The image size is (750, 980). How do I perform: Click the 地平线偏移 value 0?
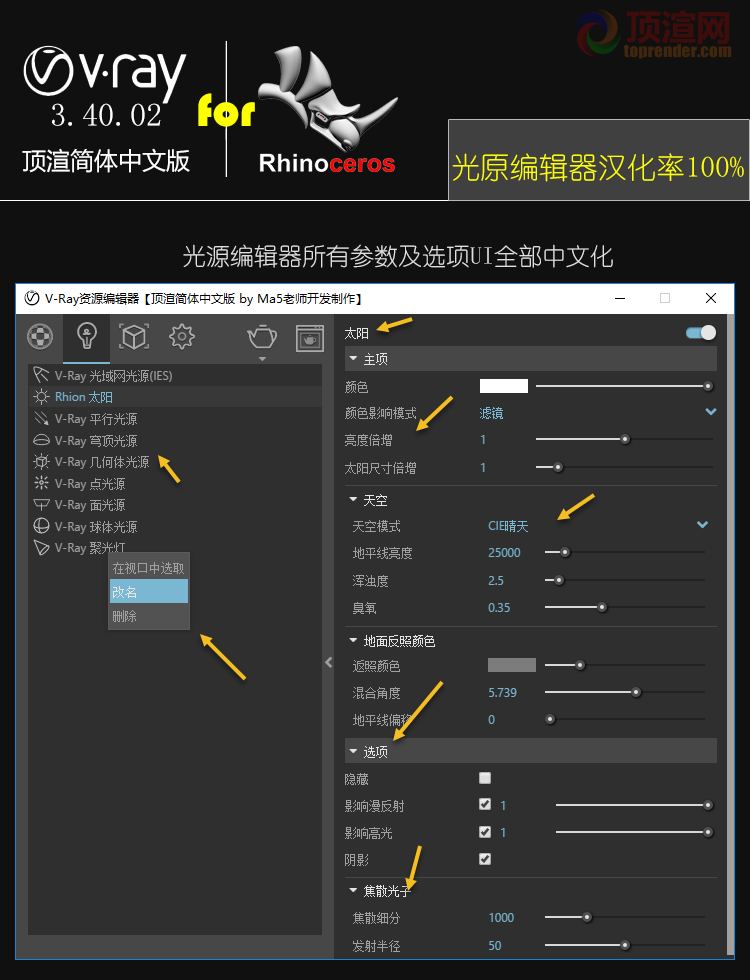tap(491, 720)
